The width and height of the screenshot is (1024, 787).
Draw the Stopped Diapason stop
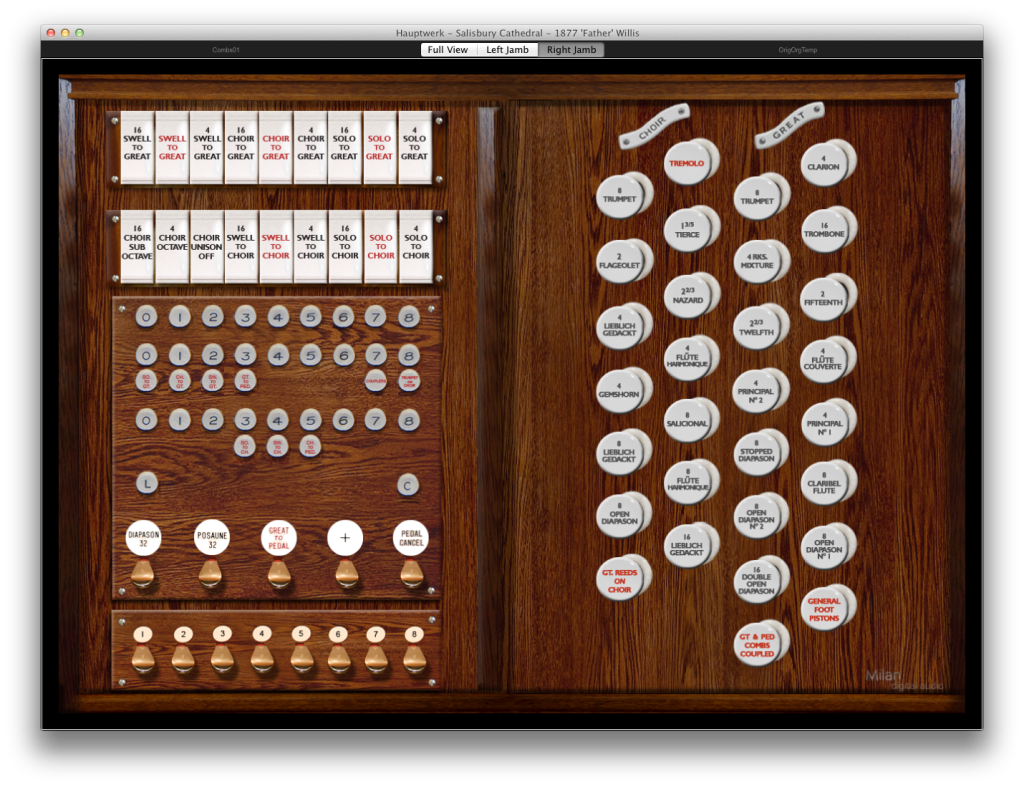(x=757, y=453)
